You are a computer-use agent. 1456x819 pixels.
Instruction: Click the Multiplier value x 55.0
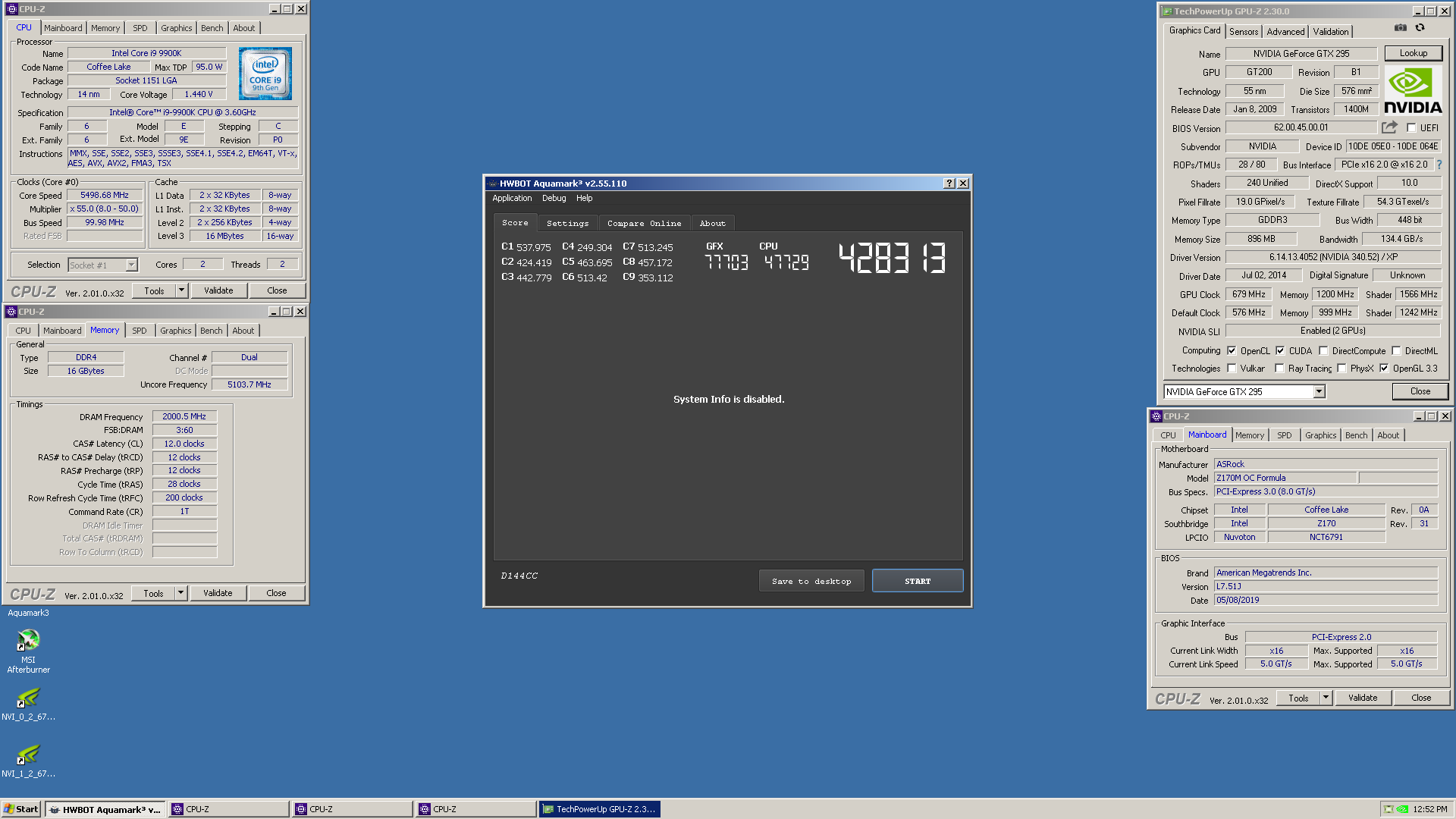pos(105,209)
